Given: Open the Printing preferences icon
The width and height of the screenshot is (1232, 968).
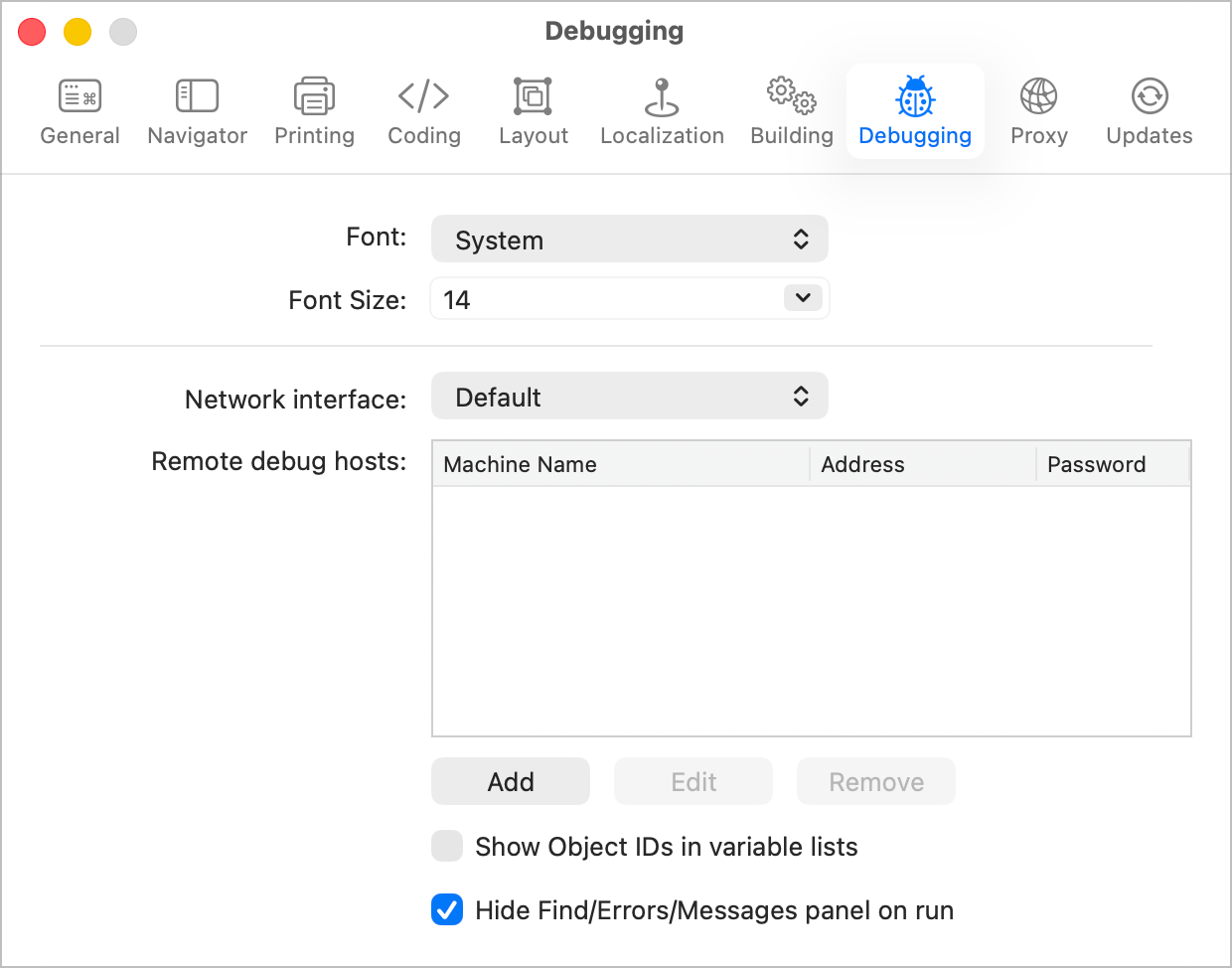Looking at the screenshot, I should tap(314, 109).
